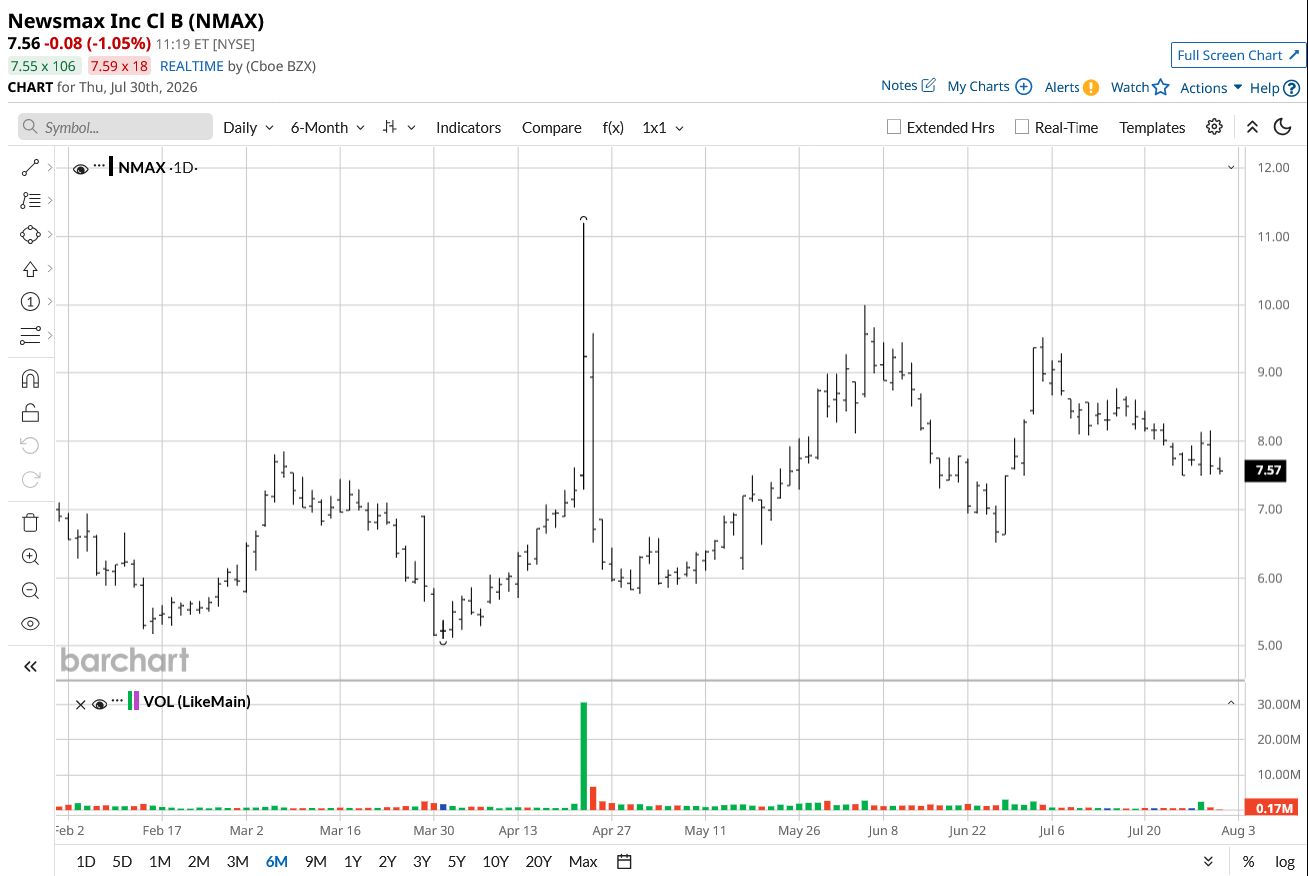Enable the Real-Time checkbox

pyautogui.click(x=1021, y=127)
